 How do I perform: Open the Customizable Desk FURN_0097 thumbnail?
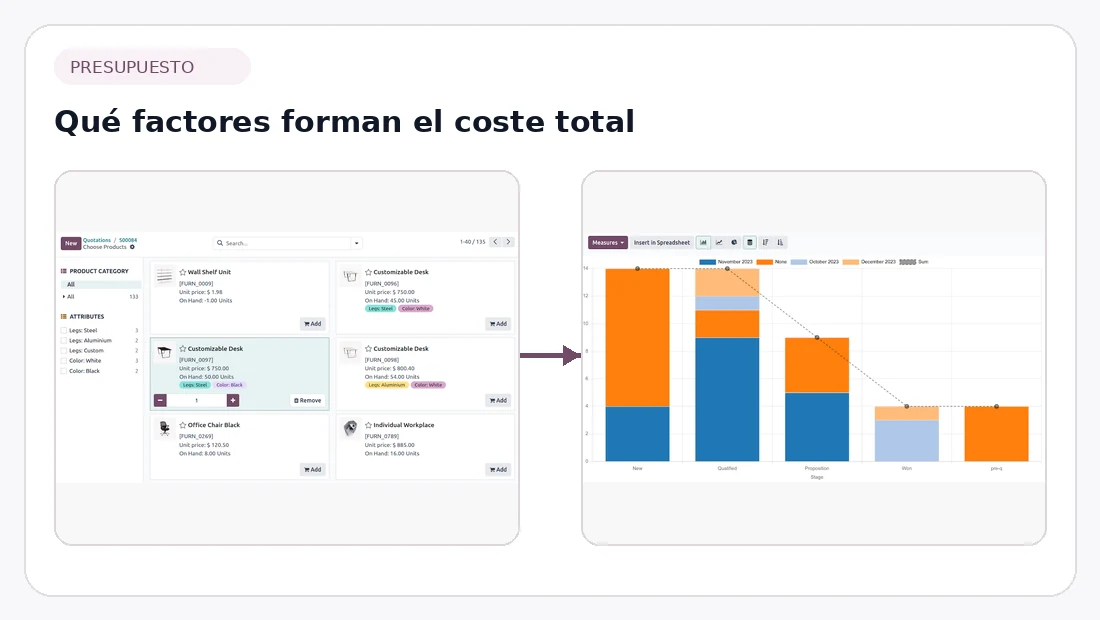[x=164, y=352]
